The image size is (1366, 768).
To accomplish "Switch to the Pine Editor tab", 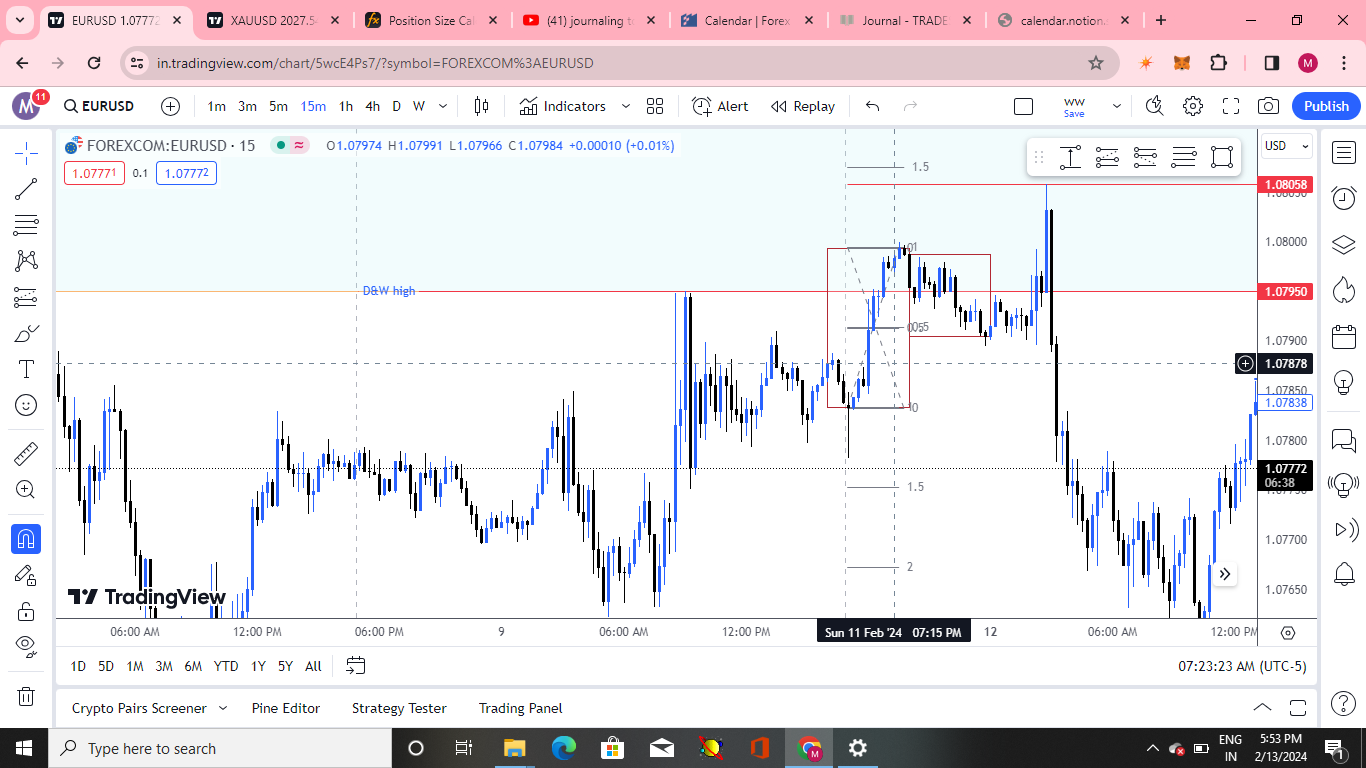I will [x=286, y=708].
